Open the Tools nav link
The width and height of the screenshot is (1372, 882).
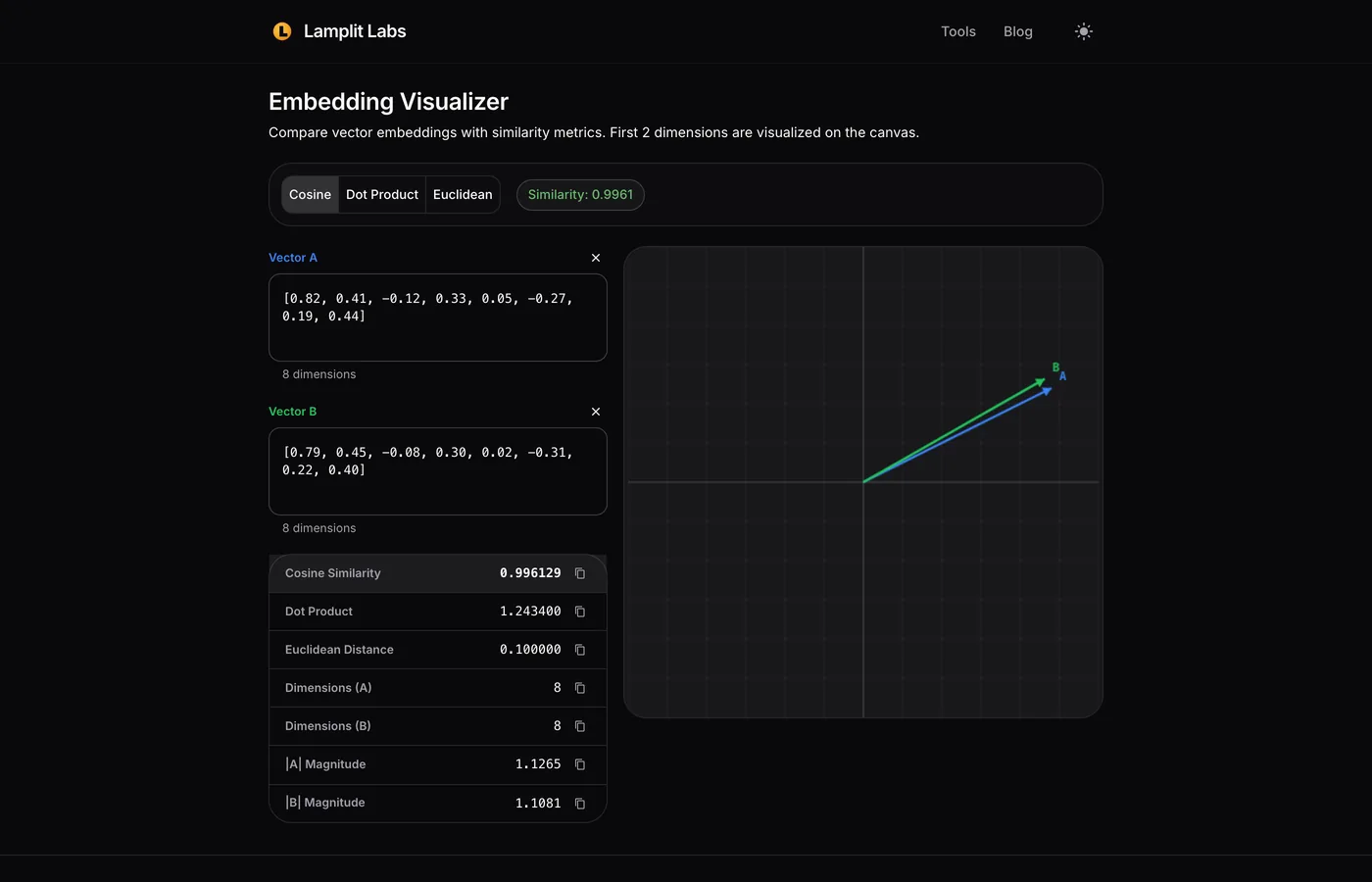pyautogui.click(x=958, y=31)
